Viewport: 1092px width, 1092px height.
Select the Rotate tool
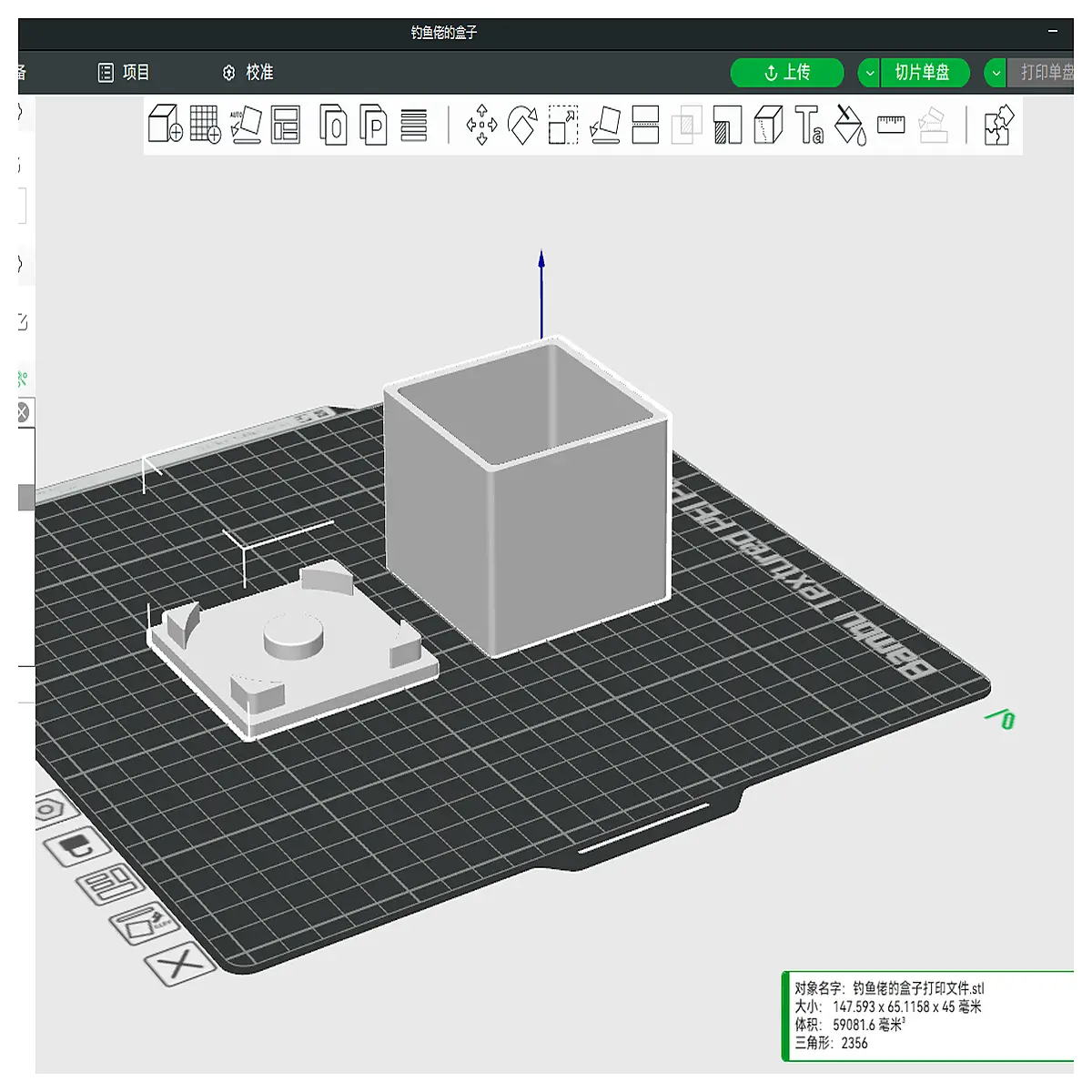click(x=522, y=125)
